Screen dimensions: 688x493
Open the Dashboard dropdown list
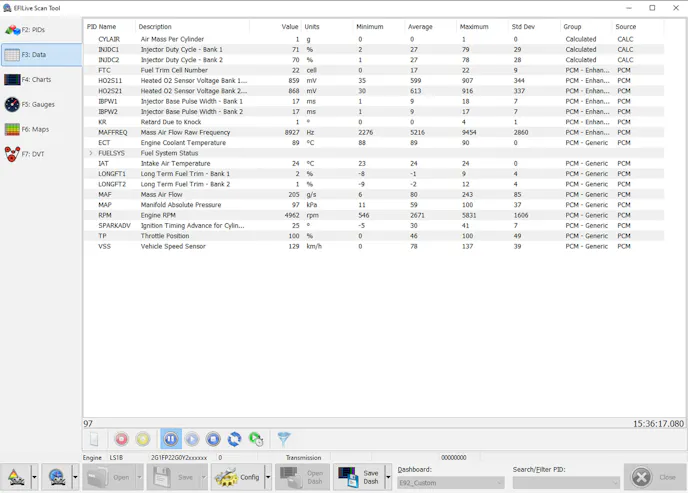tap(499, 483)
